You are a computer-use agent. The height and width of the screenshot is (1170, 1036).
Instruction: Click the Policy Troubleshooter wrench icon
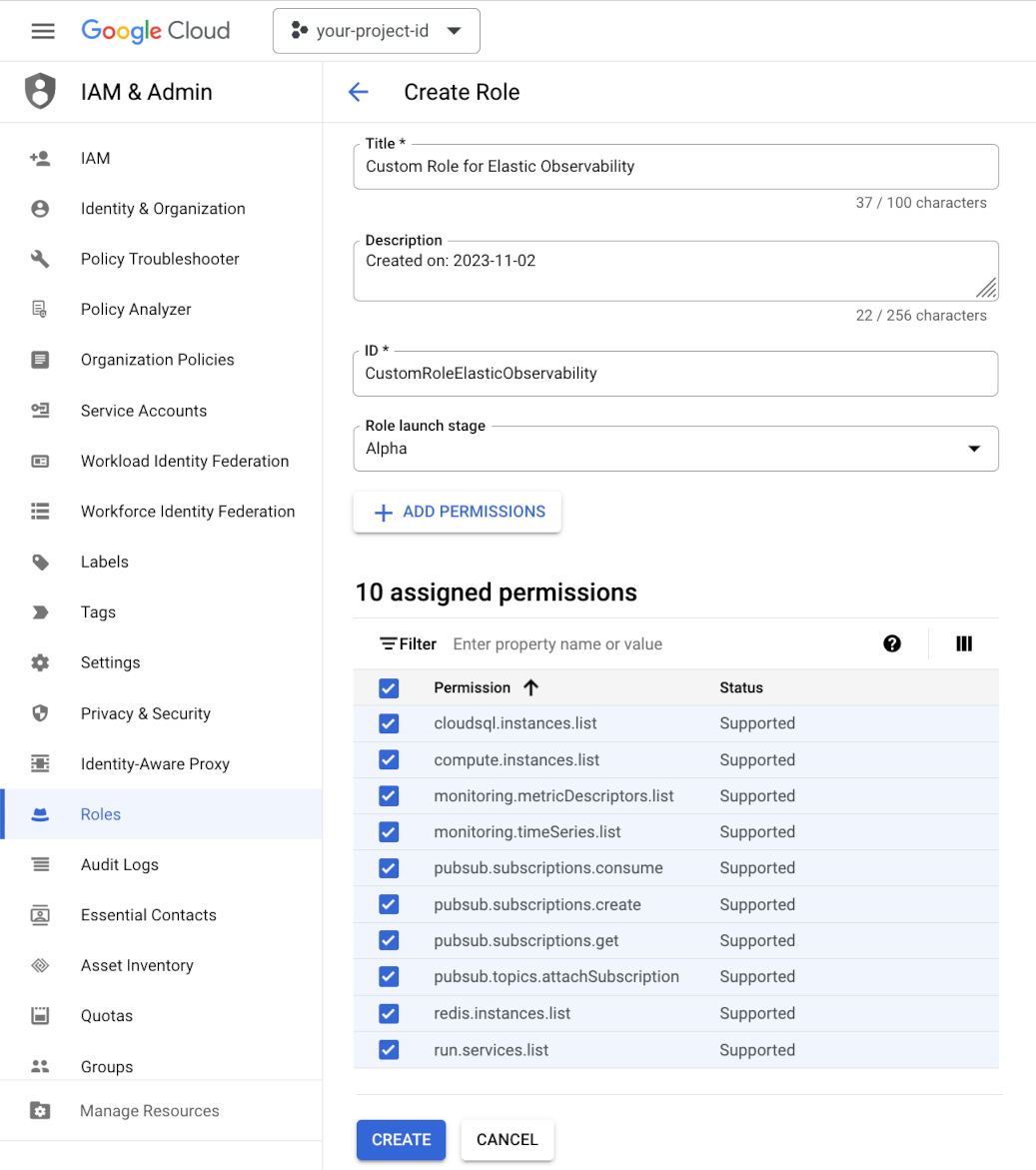coord(40,259)
